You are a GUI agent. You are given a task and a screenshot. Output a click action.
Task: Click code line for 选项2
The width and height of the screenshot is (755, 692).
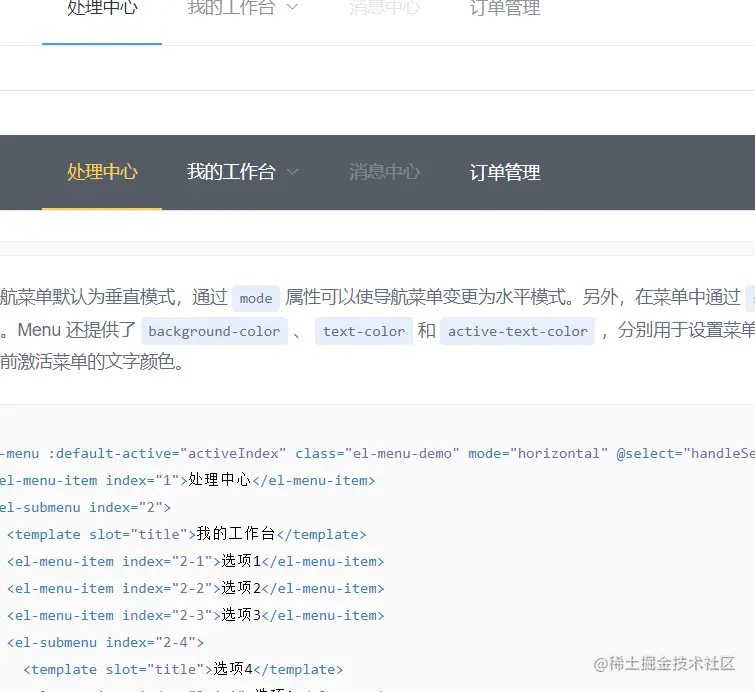click(x=195, y=588)
